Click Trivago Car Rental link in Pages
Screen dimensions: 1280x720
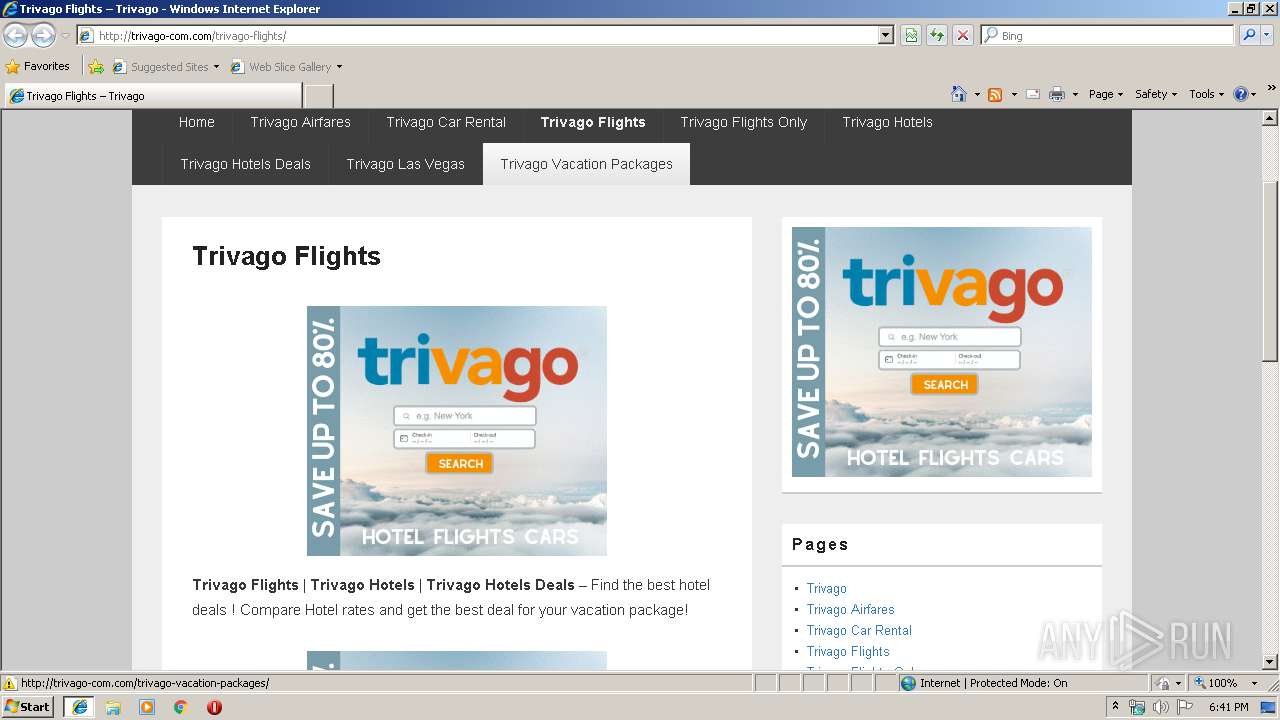859,630
